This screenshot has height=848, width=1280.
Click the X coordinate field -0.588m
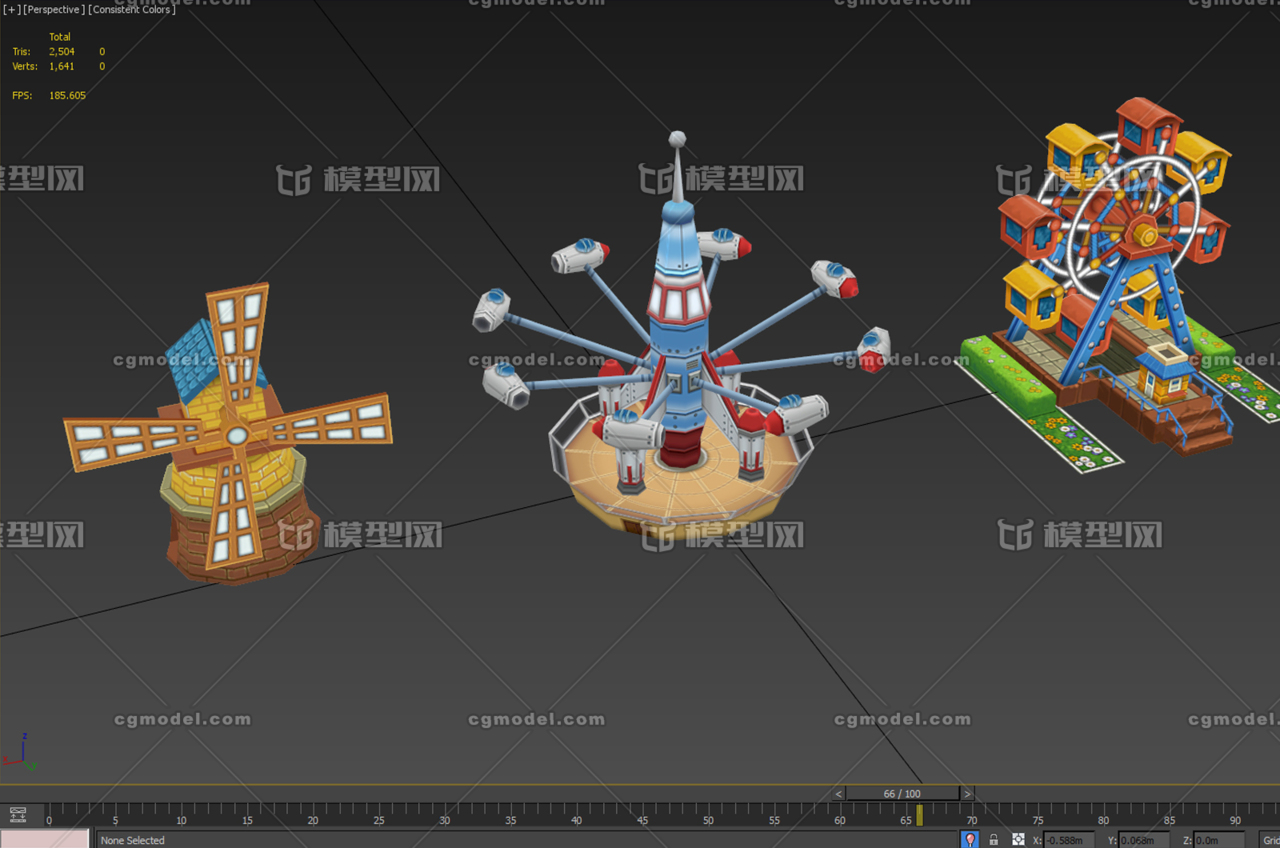coord(1068,841)
